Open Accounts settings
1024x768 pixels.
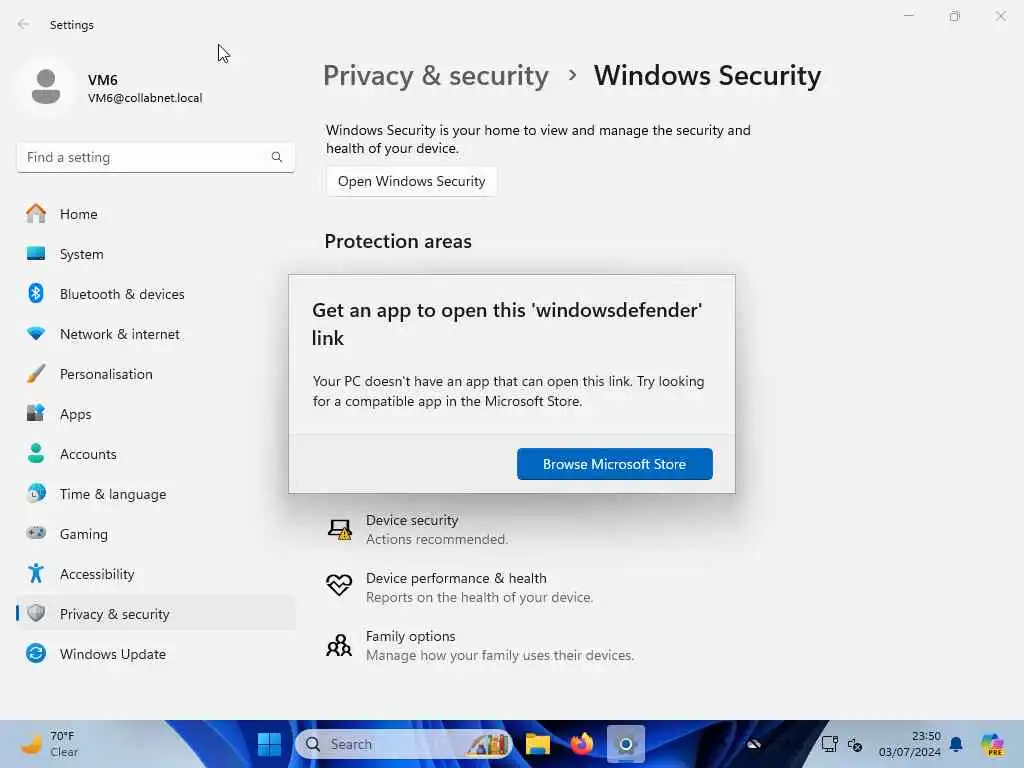(x=88, y=454)
